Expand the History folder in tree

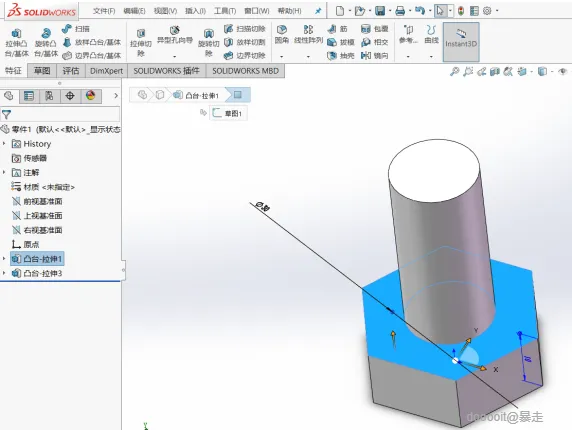tap(4, 144)
